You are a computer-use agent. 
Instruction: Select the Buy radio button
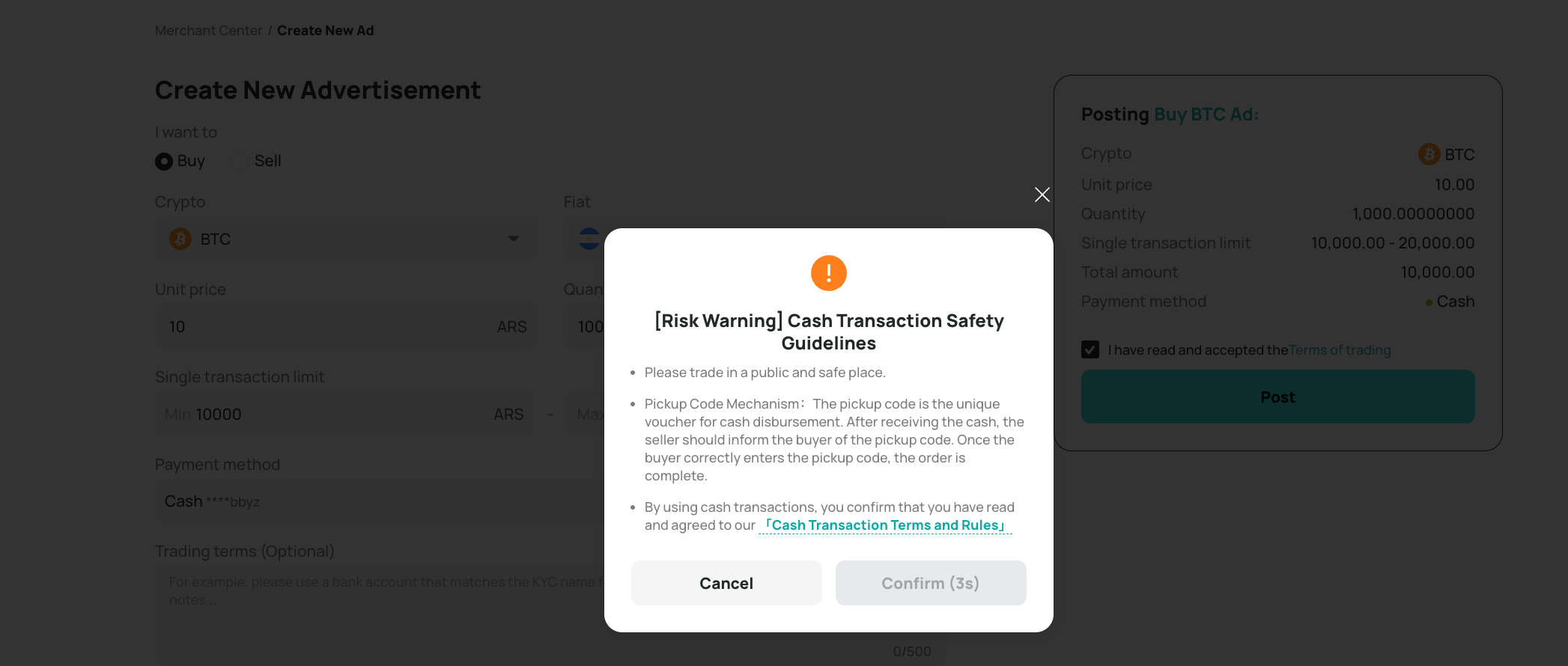[x=163, y=161]
